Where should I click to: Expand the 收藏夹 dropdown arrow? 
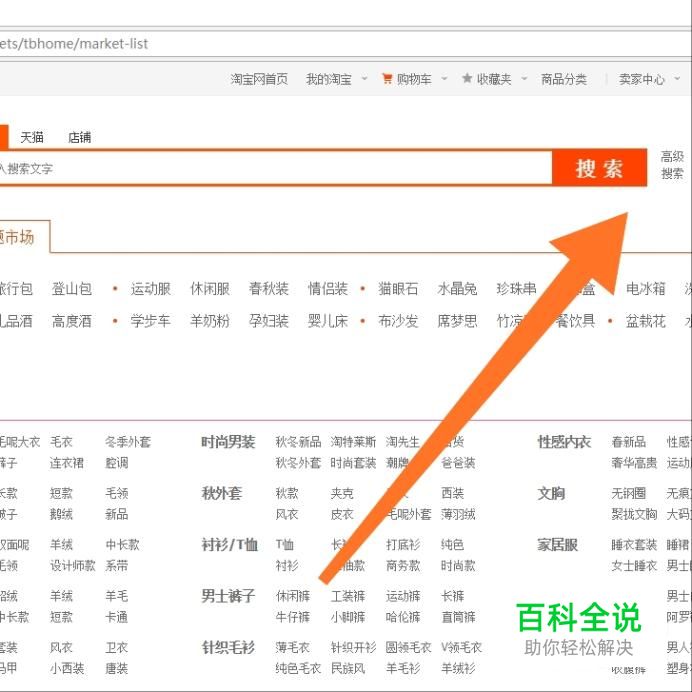click(x=524, y=79)
